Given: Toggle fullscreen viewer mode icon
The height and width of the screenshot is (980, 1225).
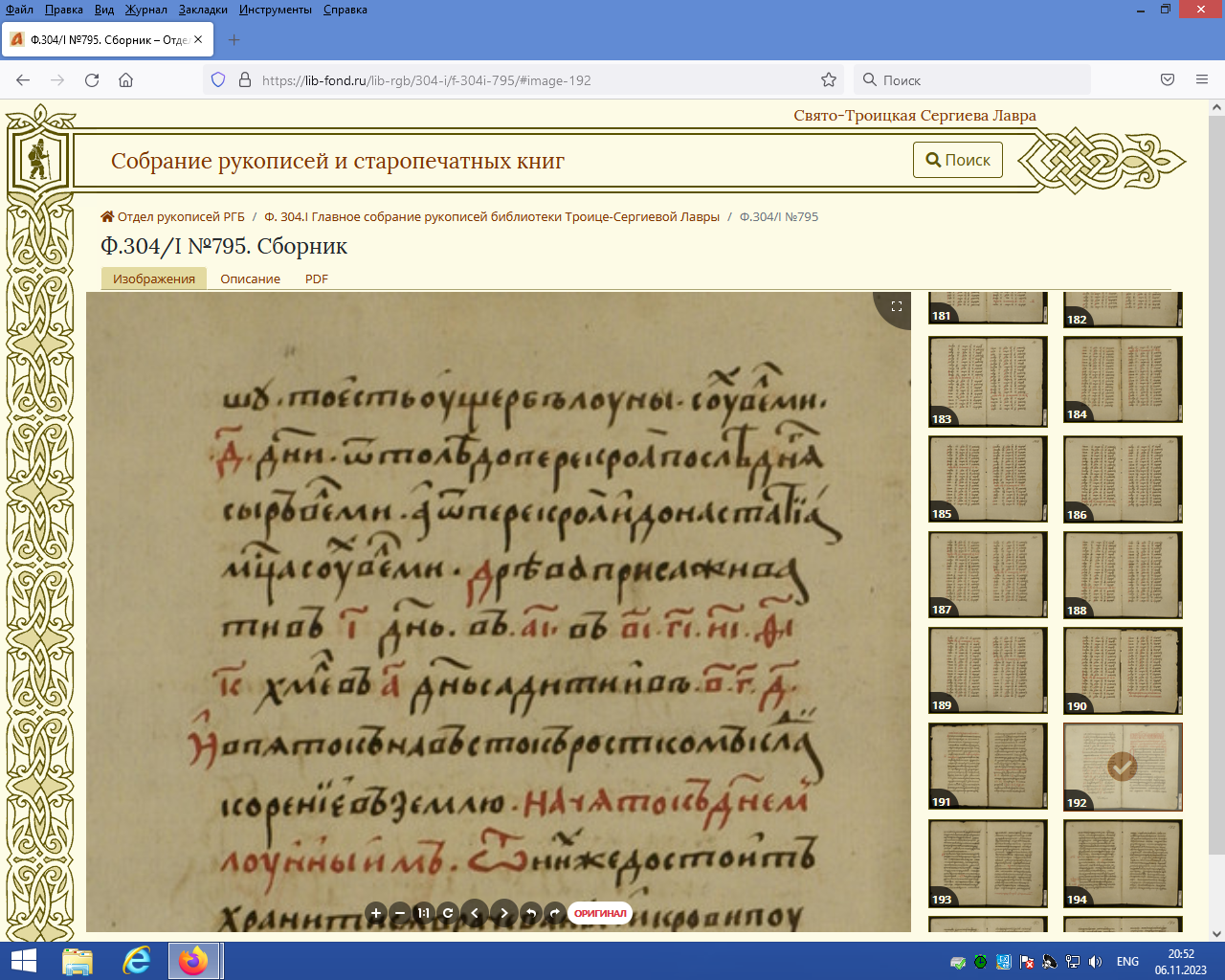Looking at the screenshot, I should click(897, 306).
